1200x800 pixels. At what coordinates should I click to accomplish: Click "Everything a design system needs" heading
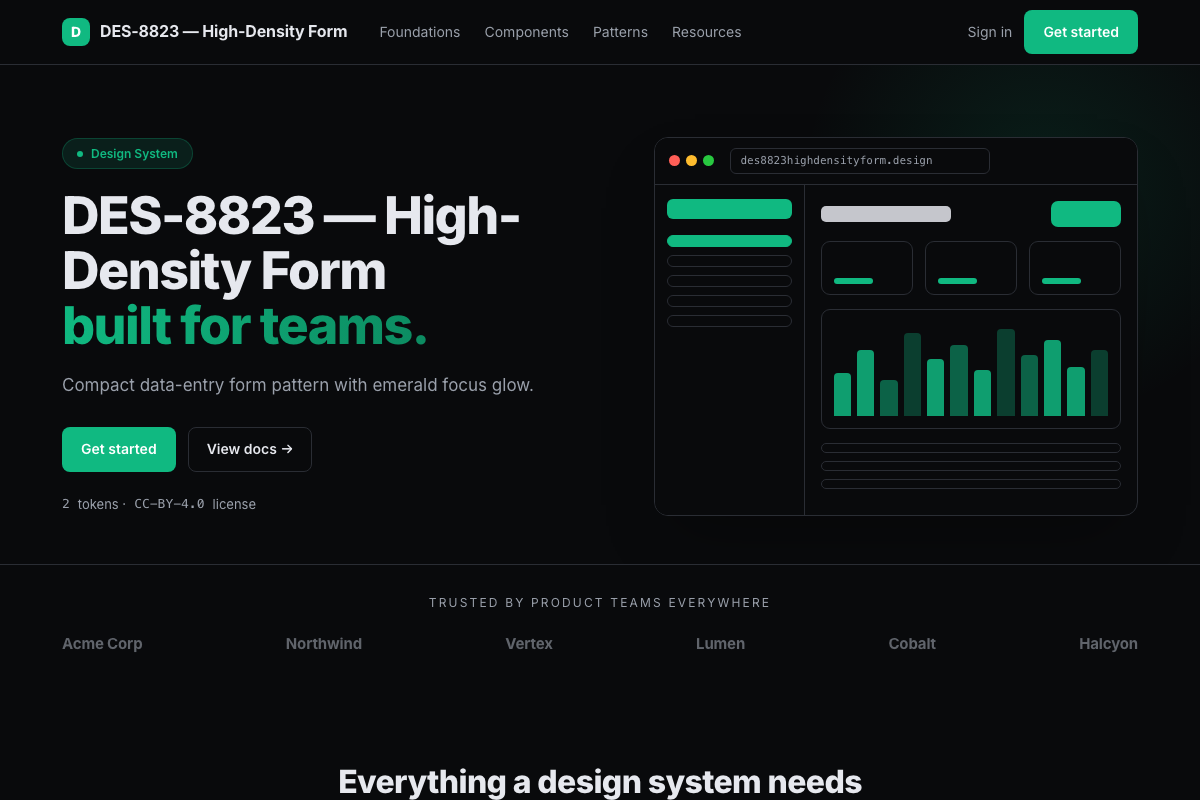[600, 781]
